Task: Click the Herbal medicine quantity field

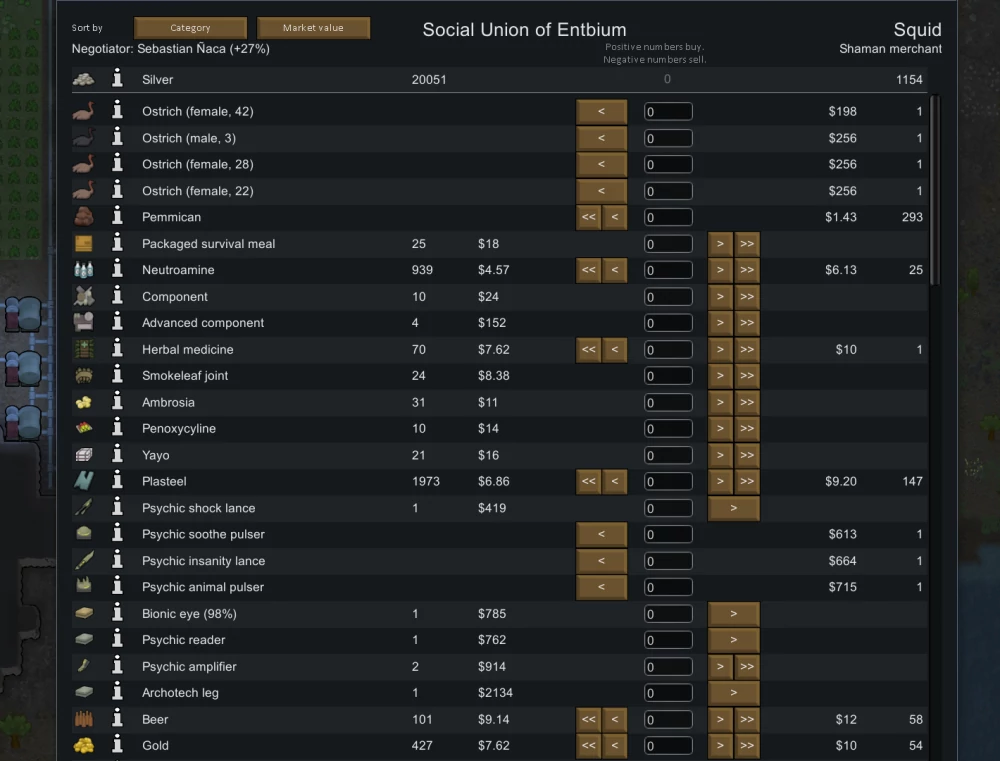Action: pos(668,350)
